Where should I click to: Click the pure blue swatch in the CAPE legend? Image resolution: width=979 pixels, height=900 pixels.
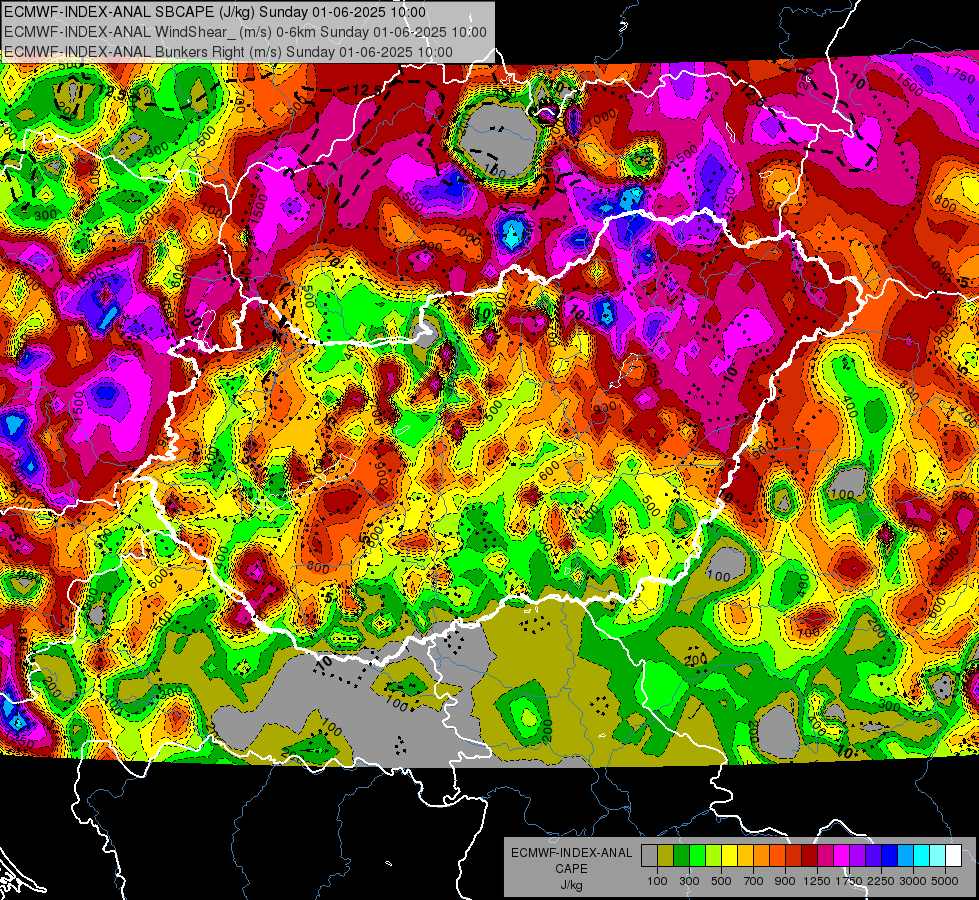(890, 856)
